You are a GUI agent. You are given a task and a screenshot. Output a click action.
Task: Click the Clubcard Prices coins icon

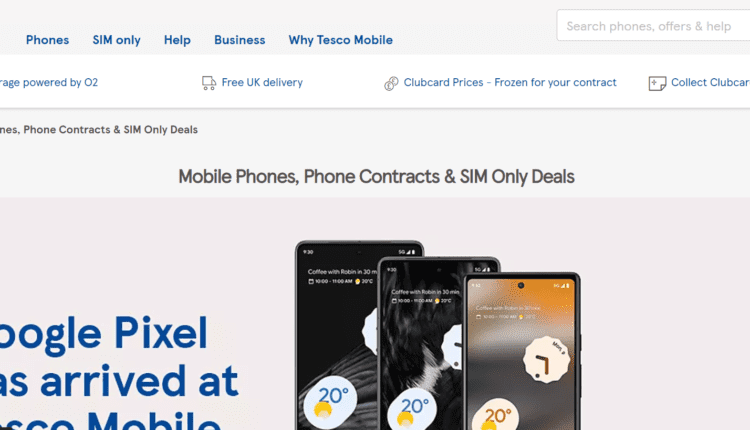coord(391,83)
